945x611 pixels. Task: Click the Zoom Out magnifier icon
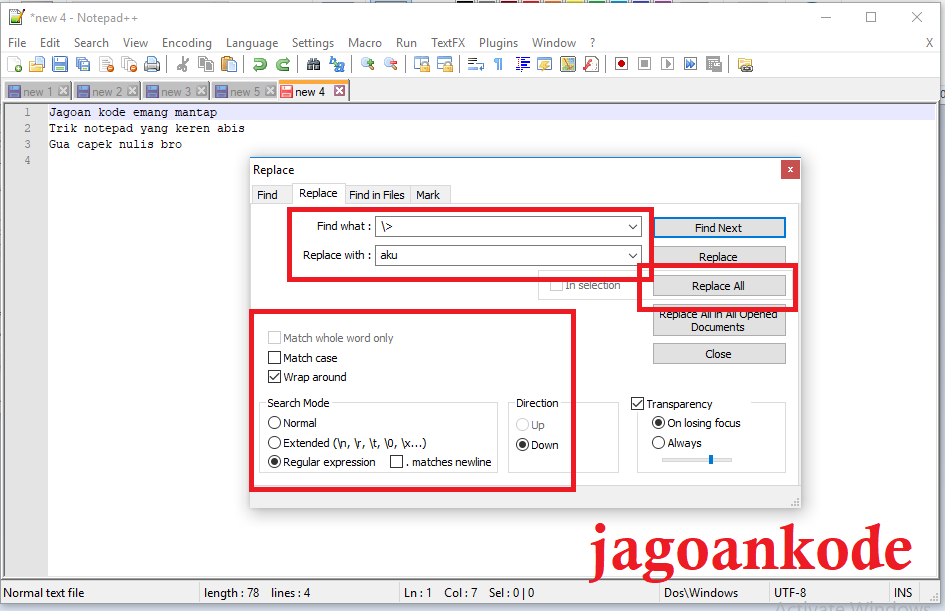[x=391, y=64]
